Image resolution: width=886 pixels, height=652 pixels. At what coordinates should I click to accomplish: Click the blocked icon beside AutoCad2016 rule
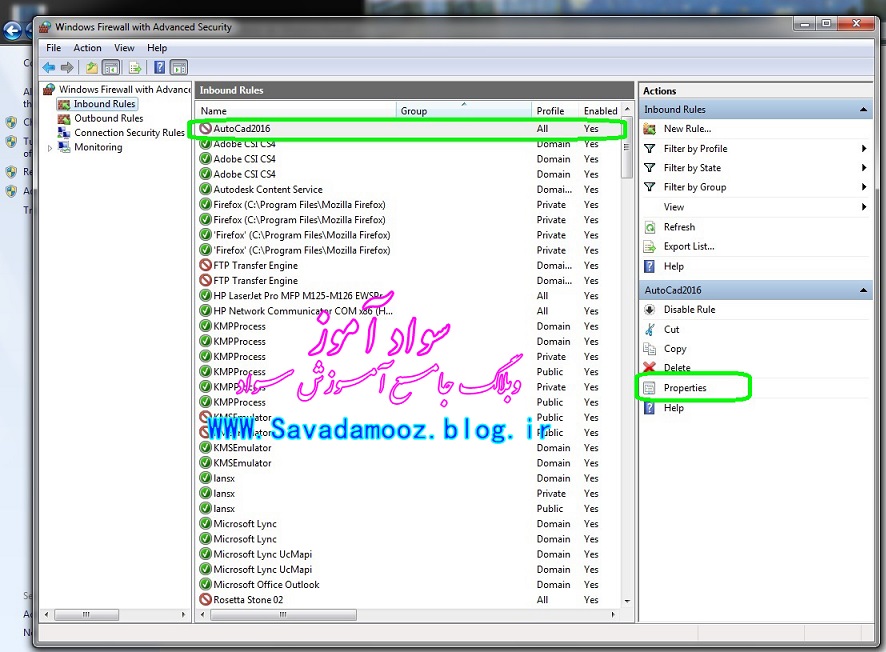pos(206,129)
